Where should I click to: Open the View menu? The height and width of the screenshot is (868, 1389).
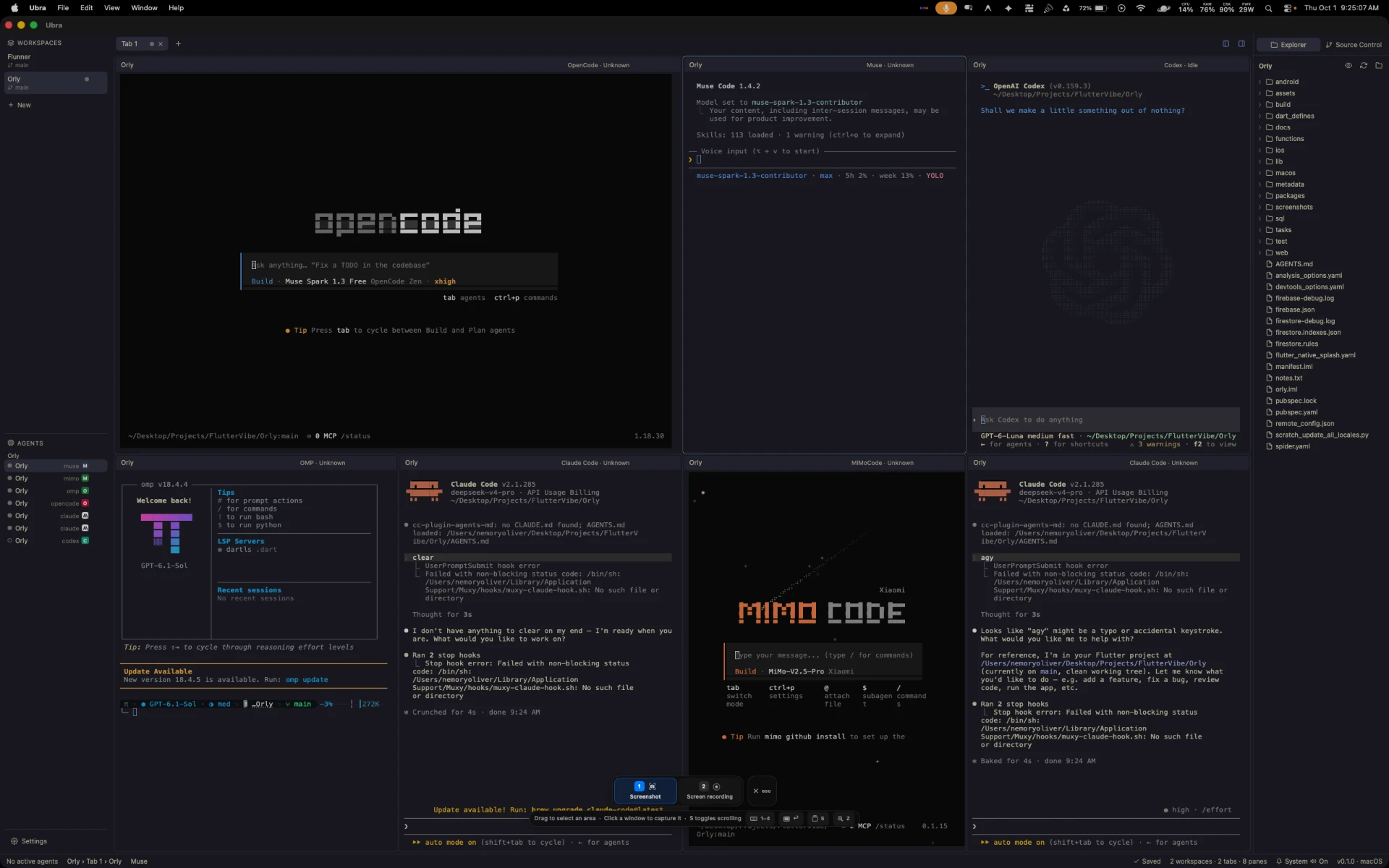(x=111, y=8)
